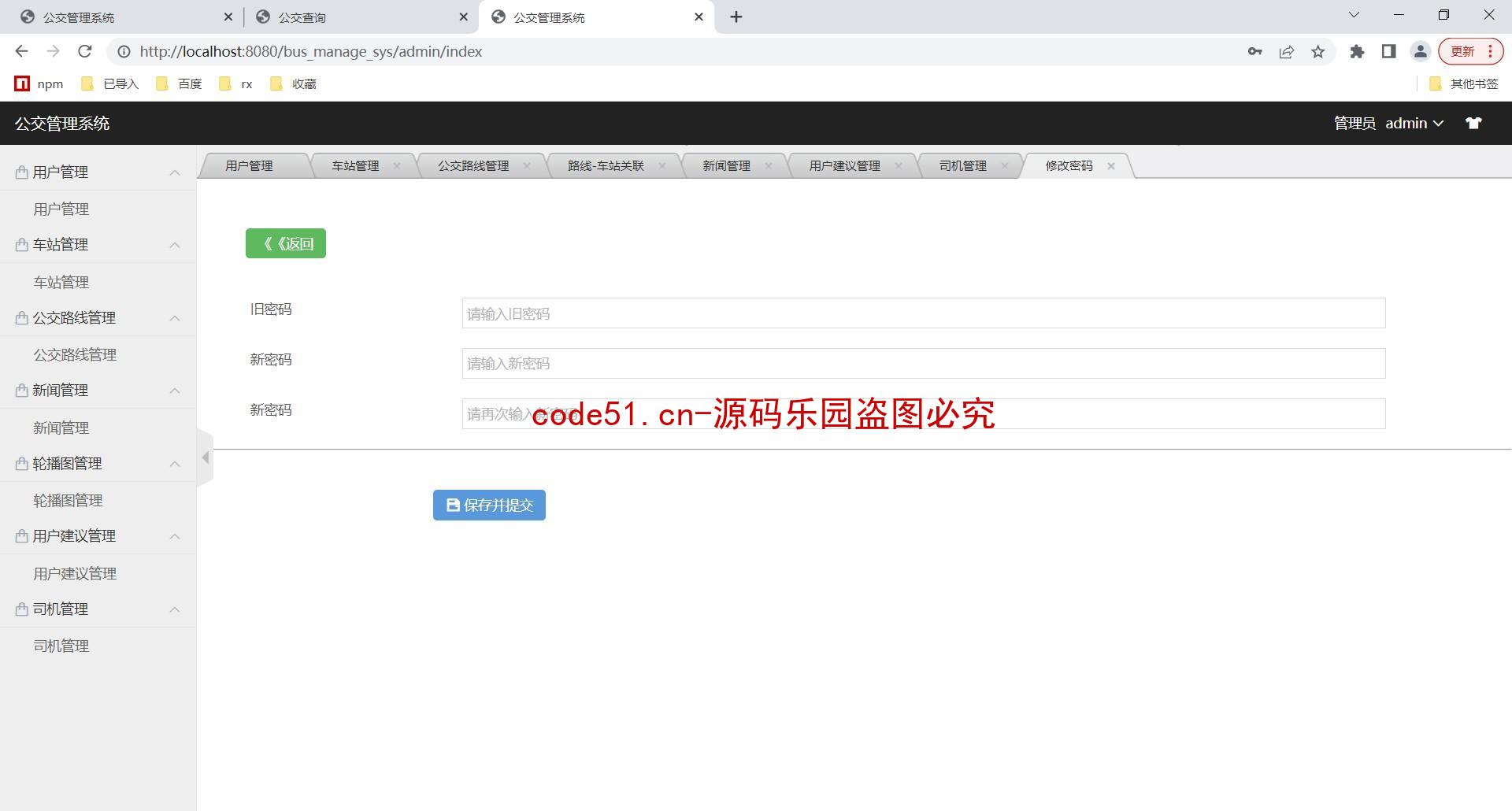Toggle the browser side panel icon
The image size is (1512, 811).
[1388, 52]
